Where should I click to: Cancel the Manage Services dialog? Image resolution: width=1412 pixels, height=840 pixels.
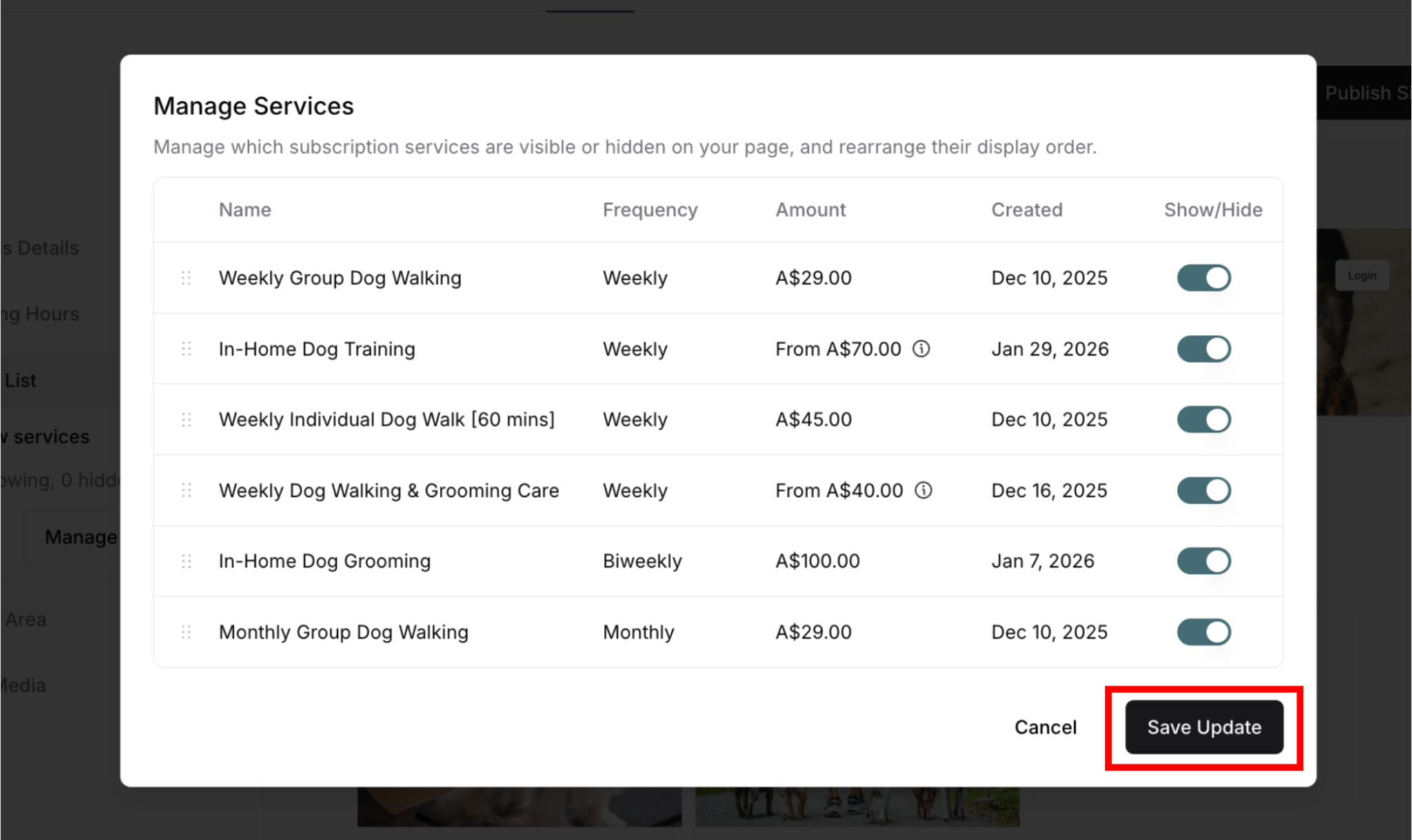pos(1045,727)
